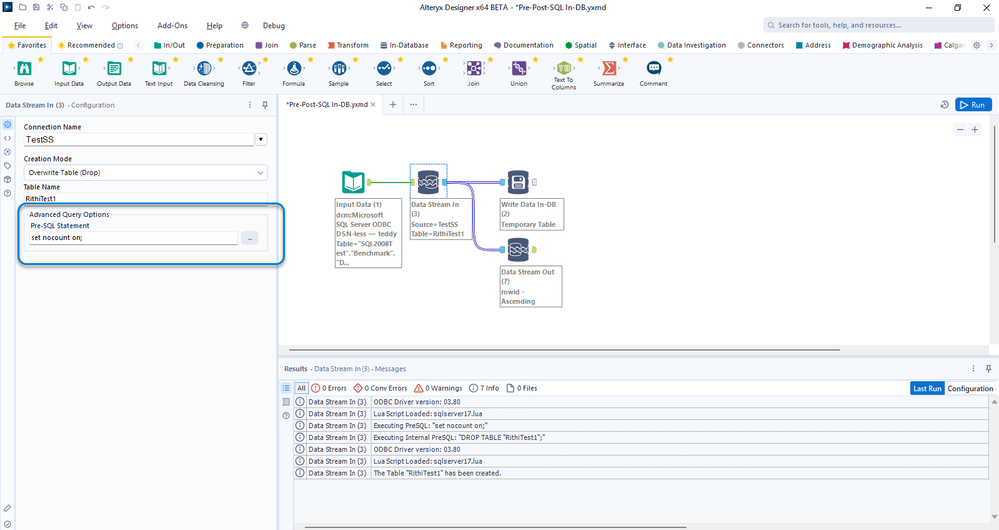The width and height of the screenshot is (999, 530).
Task: Open Pre-SQL Statement editor ellipsis button
Action: (250, 238)
